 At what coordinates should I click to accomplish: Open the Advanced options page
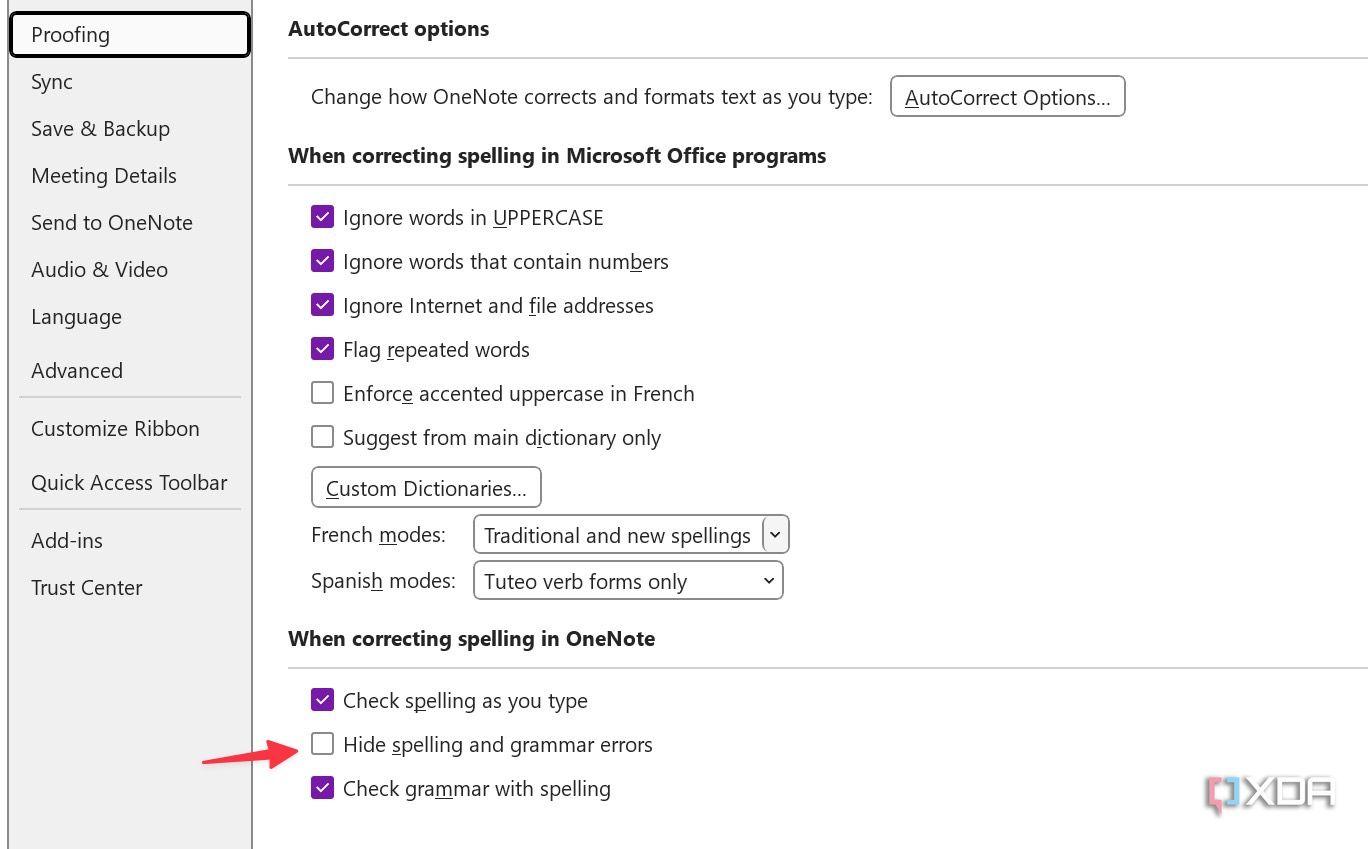pyautogui.click(x=77, y=370)
